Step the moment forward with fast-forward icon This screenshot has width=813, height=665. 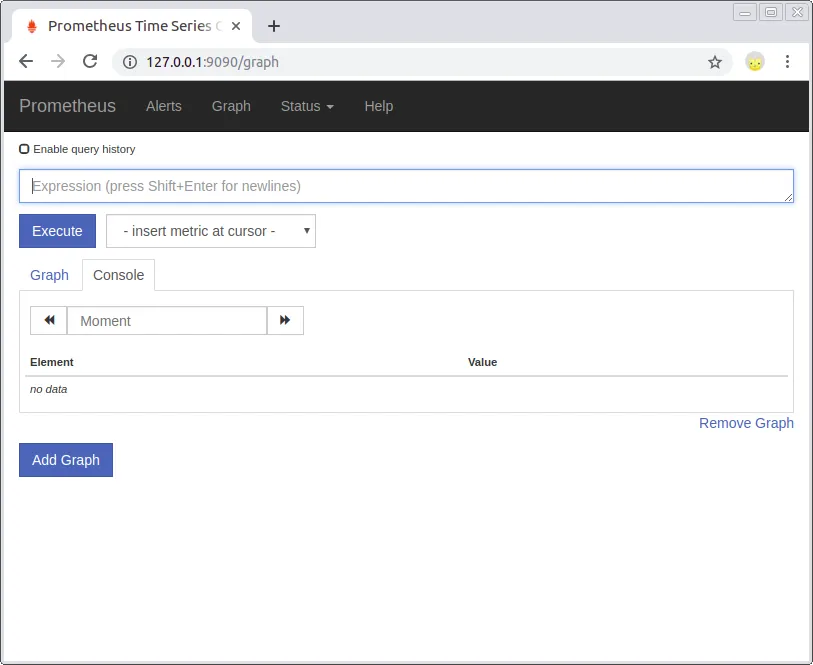point(285,320)
